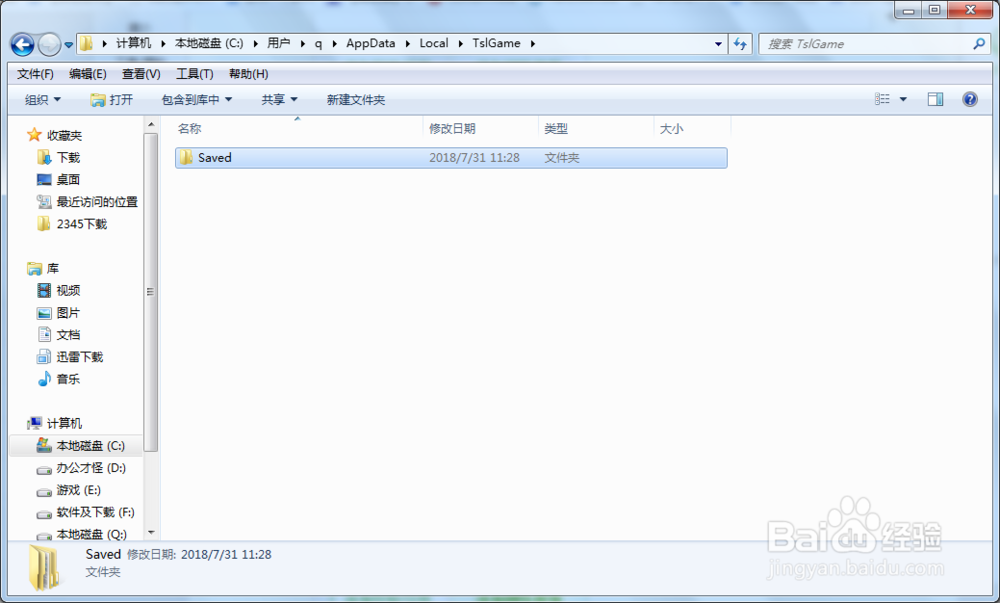Click Local in the address breadcrumb
The height and width of the screenshot is (603, 1000).
[x=434, y=43]
